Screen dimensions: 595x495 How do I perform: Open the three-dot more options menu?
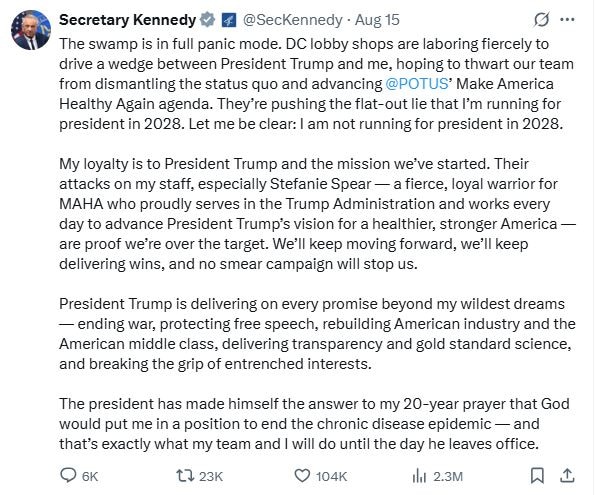567,20
